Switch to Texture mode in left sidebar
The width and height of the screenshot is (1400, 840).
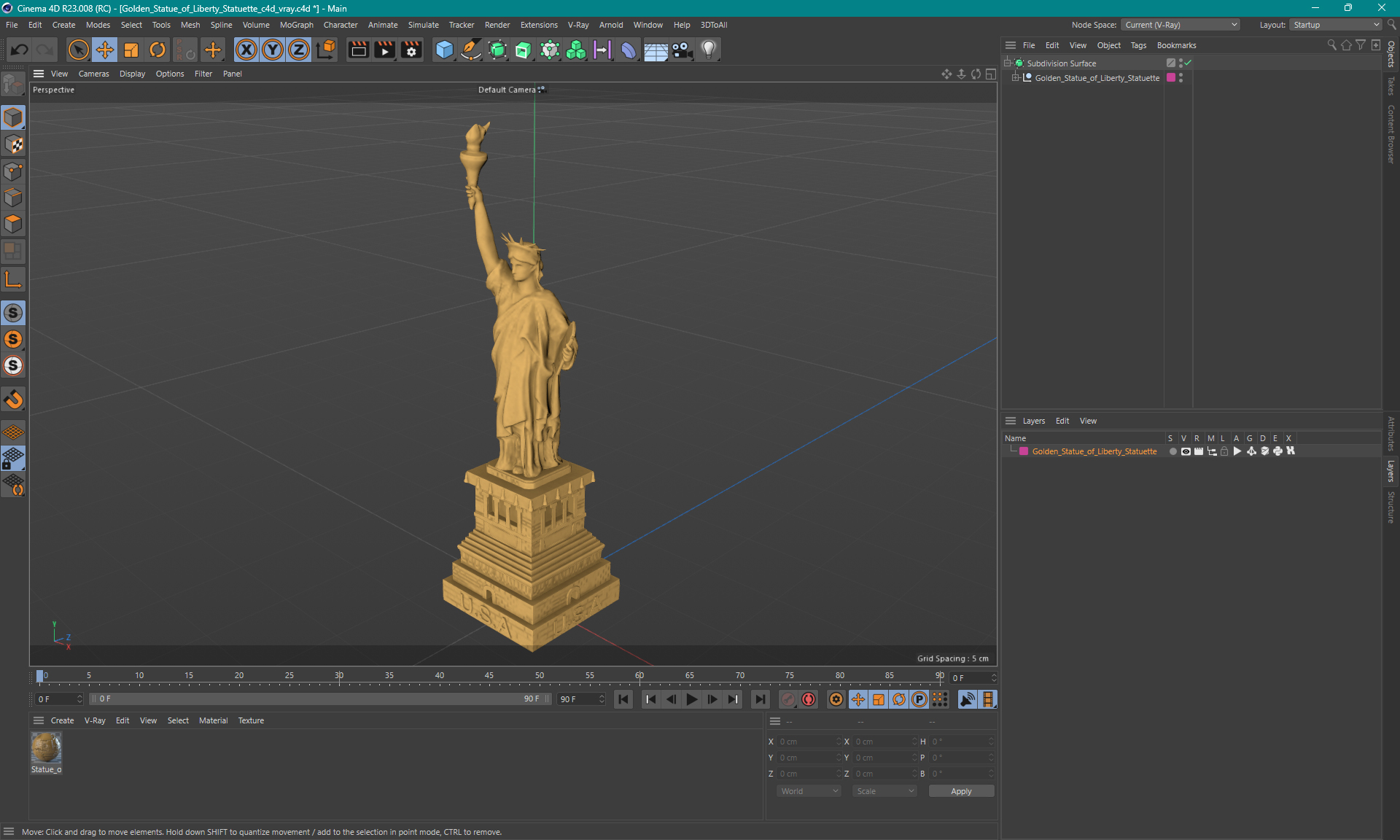coord(13,144)
